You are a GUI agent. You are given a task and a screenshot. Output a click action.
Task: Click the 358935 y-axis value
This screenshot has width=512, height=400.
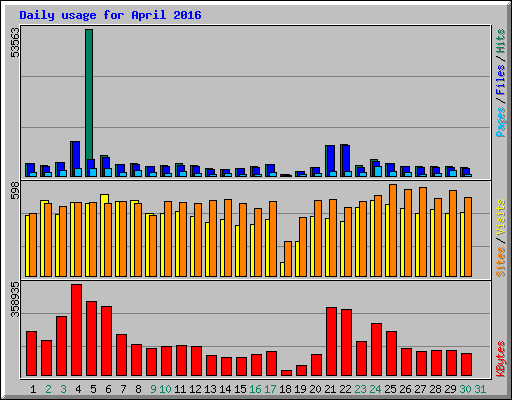[15, 299]
